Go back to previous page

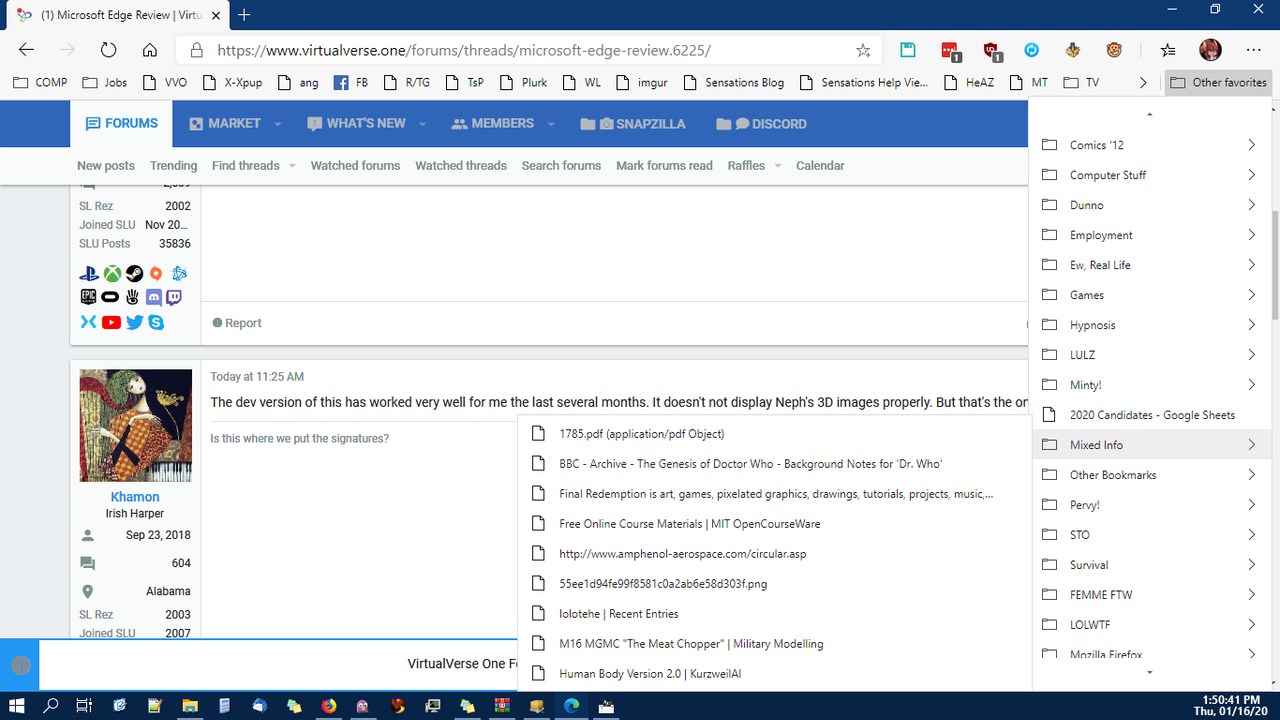tap(27, 50)
